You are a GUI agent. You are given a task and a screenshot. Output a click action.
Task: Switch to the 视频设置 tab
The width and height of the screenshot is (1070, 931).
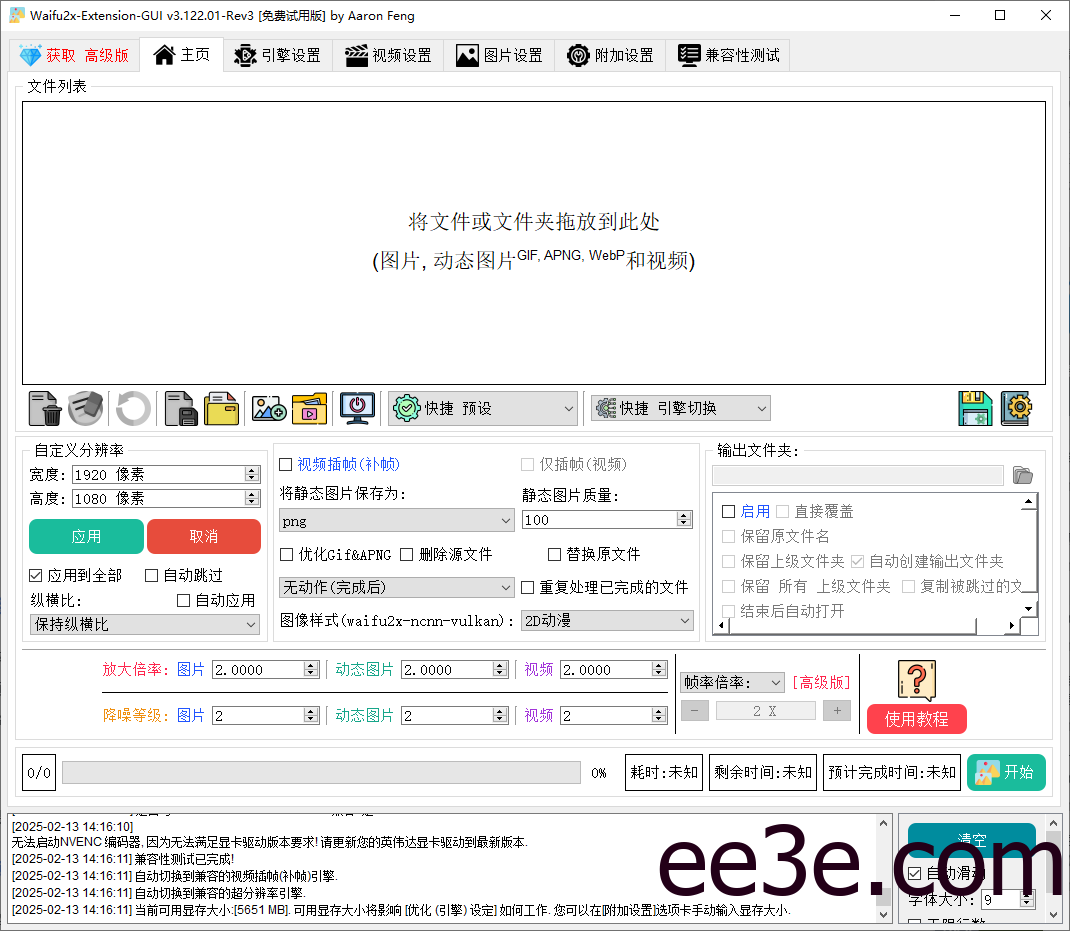point(388,55)
